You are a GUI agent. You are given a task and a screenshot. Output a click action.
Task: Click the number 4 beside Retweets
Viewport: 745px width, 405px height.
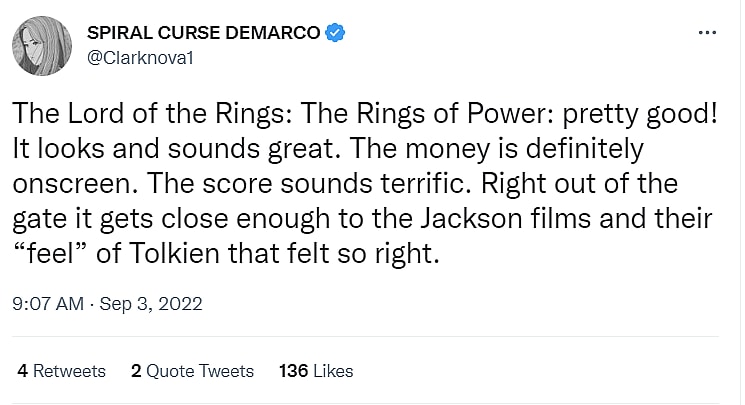(x=22, y=371)
